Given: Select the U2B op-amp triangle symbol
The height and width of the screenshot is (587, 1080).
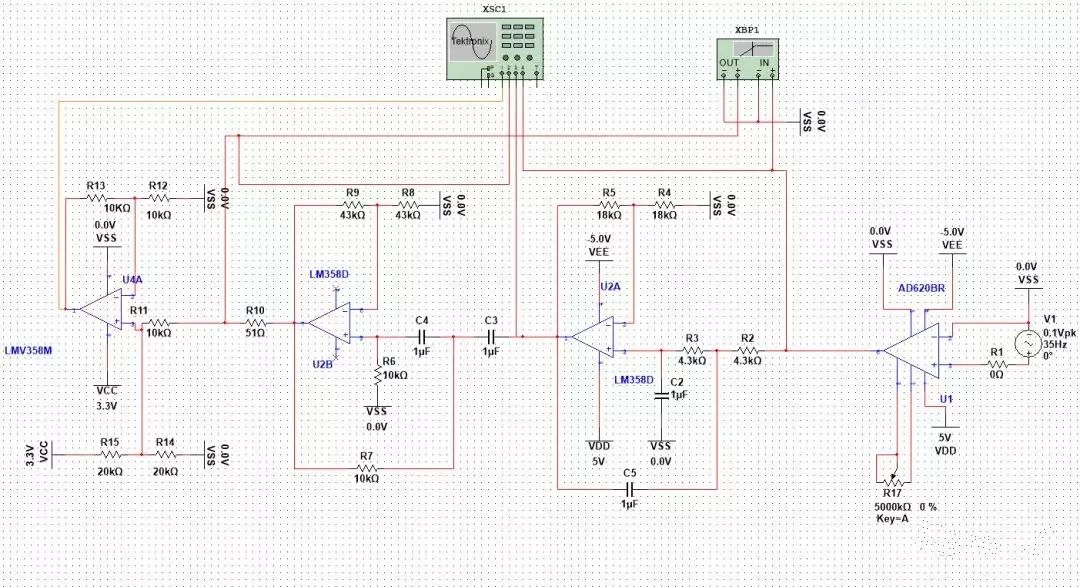Looking at the screenshot, I should (329, 323).
